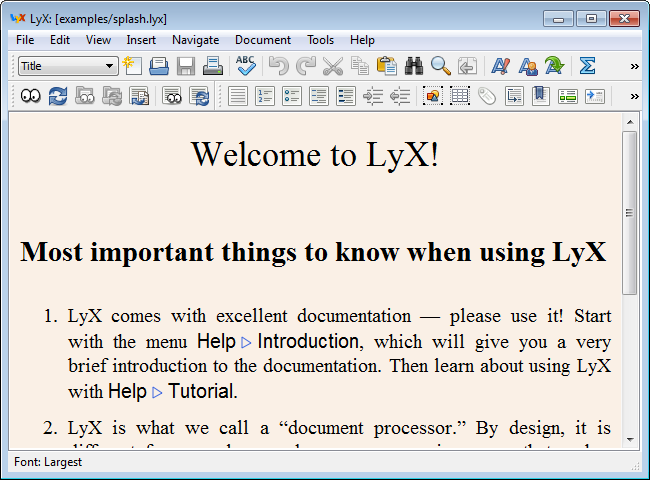Click the scrollbar up arrow
The height and width of the screenshot is (480, 650).
click(x=630, y=122)
